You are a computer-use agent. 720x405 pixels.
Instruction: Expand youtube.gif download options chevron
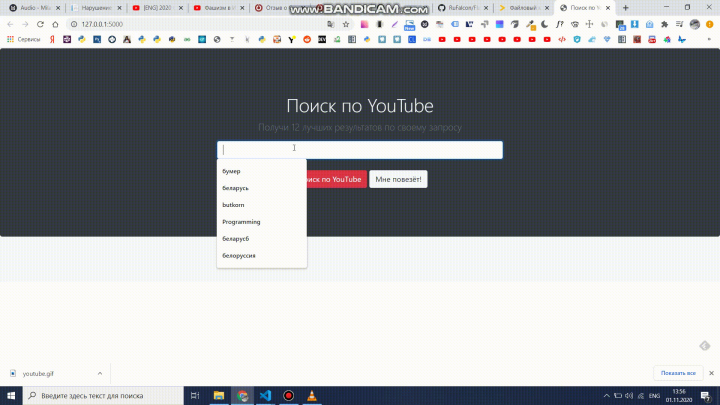coord(100,373)
